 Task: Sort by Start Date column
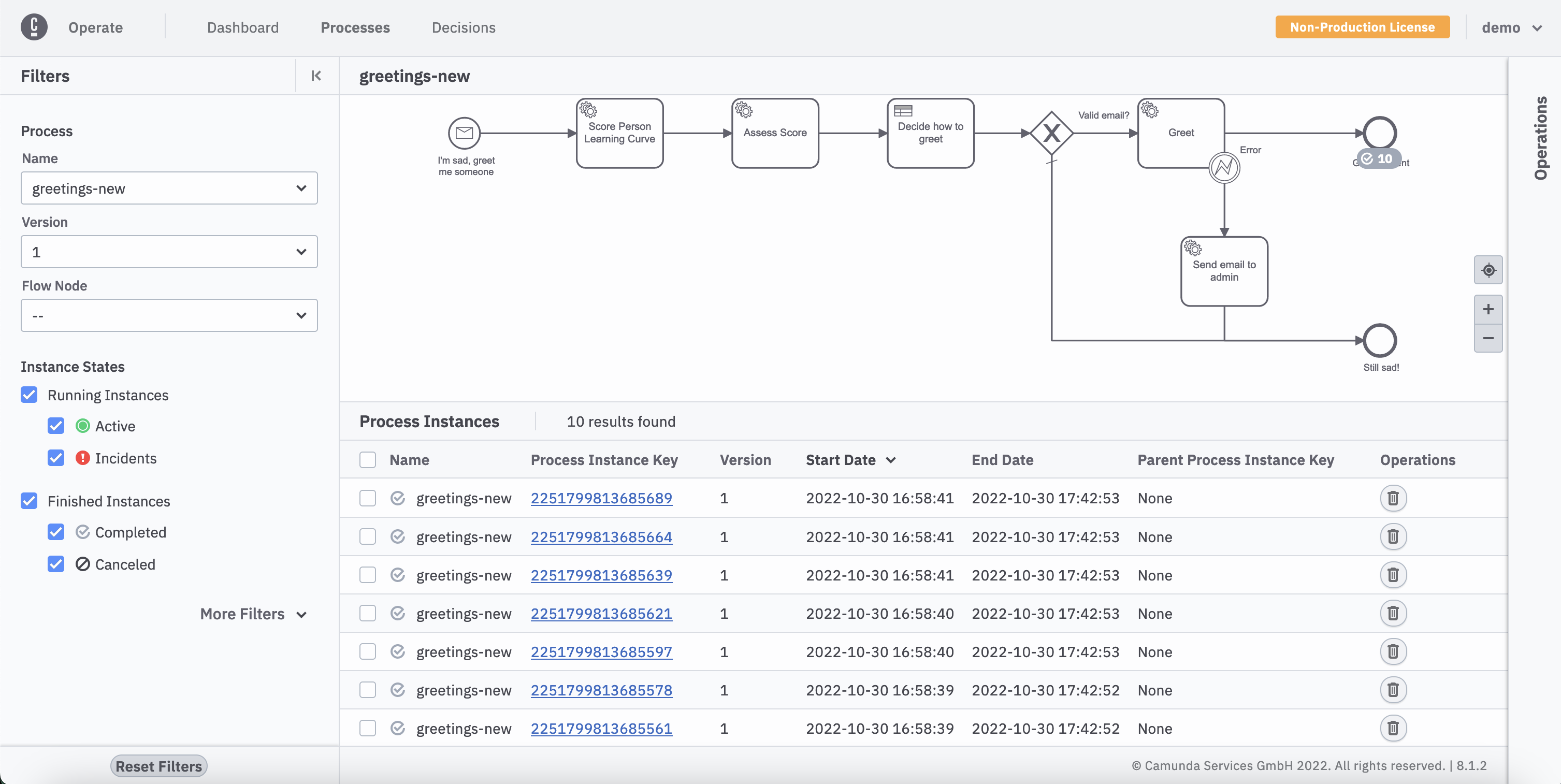[x=851, y=460]
